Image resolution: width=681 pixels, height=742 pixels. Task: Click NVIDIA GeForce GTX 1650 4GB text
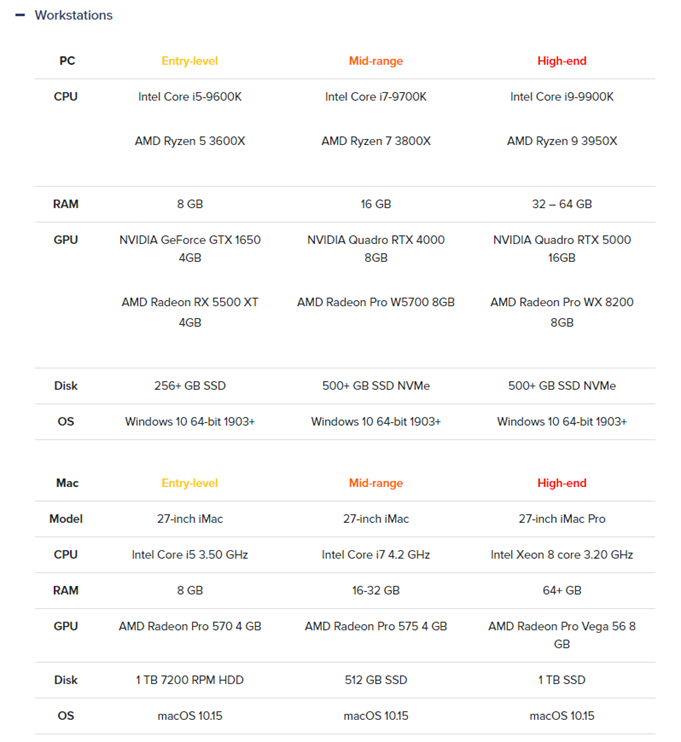(x=190, y=248)
